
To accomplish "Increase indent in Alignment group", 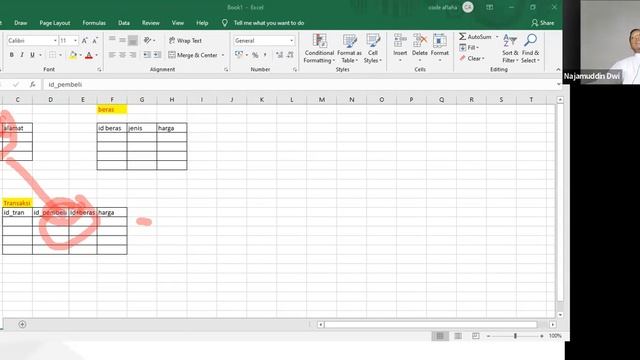I will [157, 55].
